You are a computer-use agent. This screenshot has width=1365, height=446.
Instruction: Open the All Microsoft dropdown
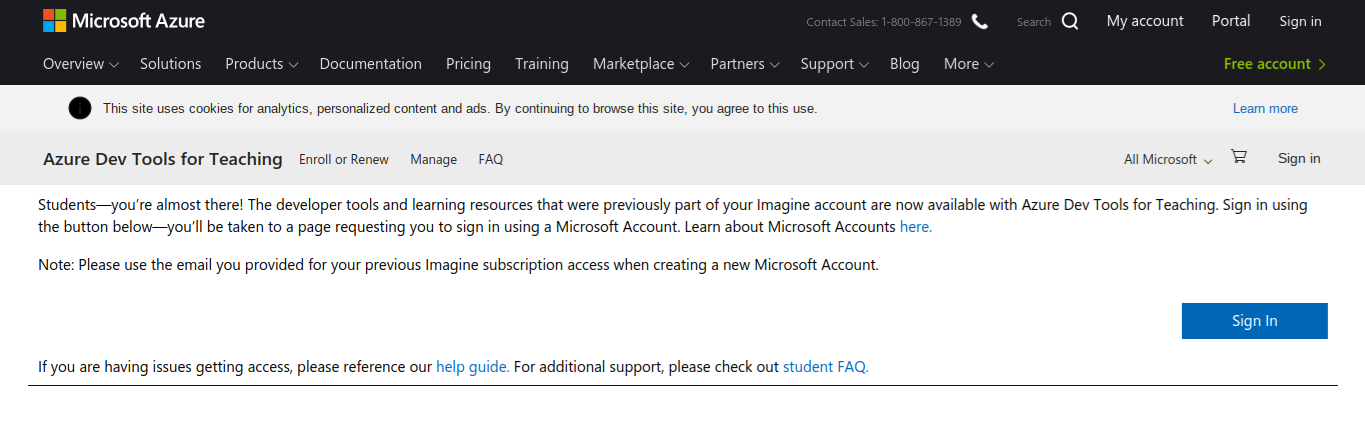click(x=1168, y=159)
